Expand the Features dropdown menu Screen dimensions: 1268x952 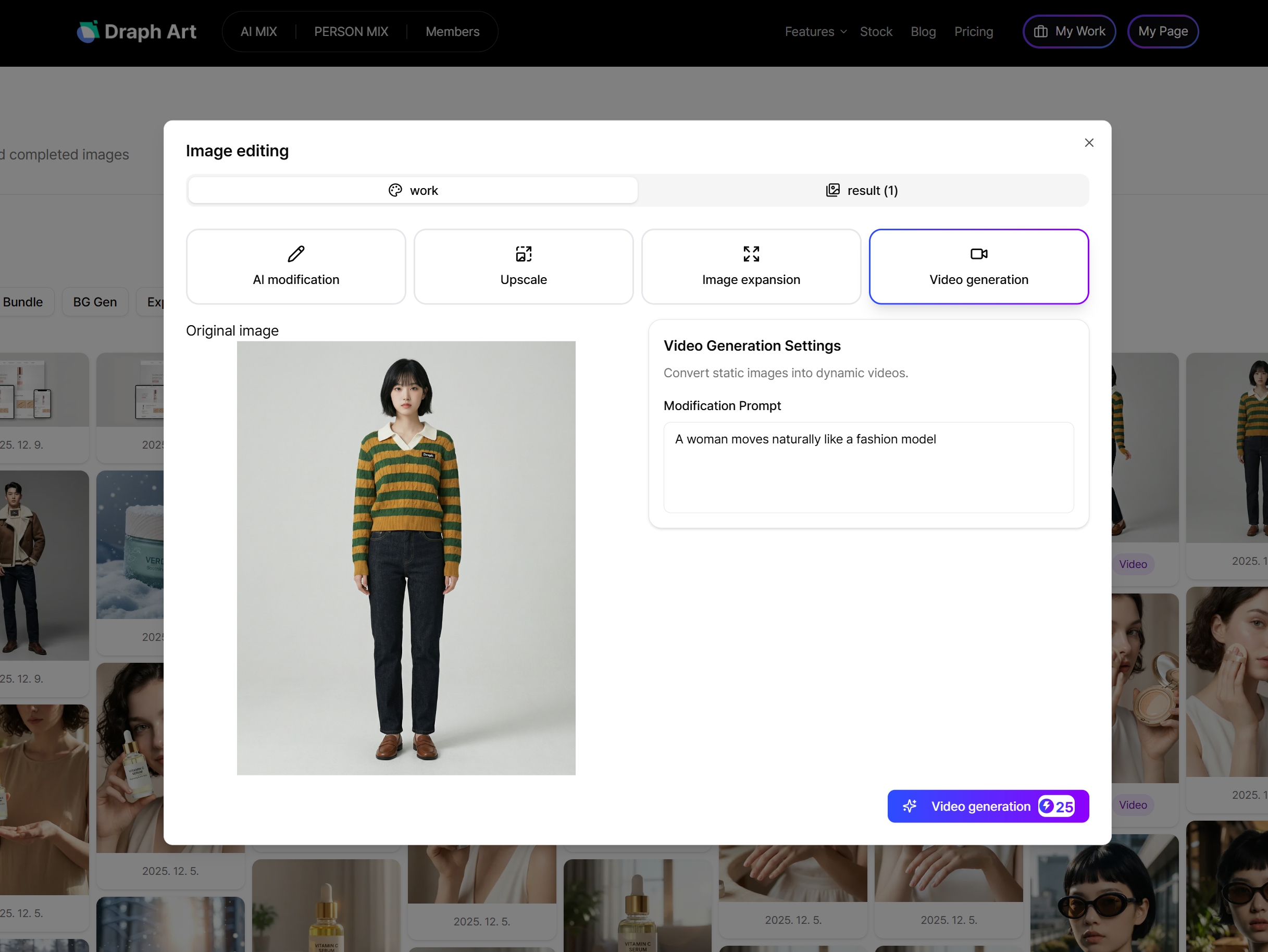[x=815, y=32]
